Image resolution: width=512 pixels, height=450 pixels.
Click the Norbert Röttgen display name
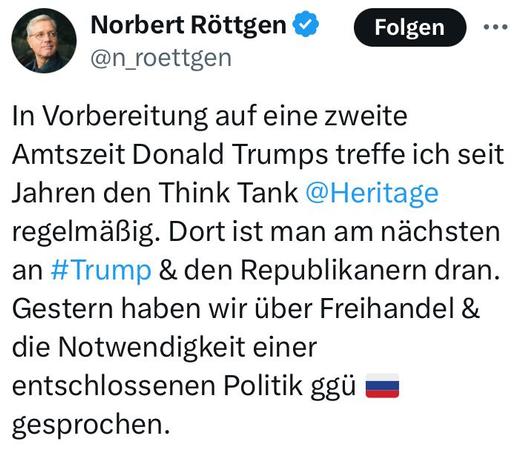[x=188, y=25]
